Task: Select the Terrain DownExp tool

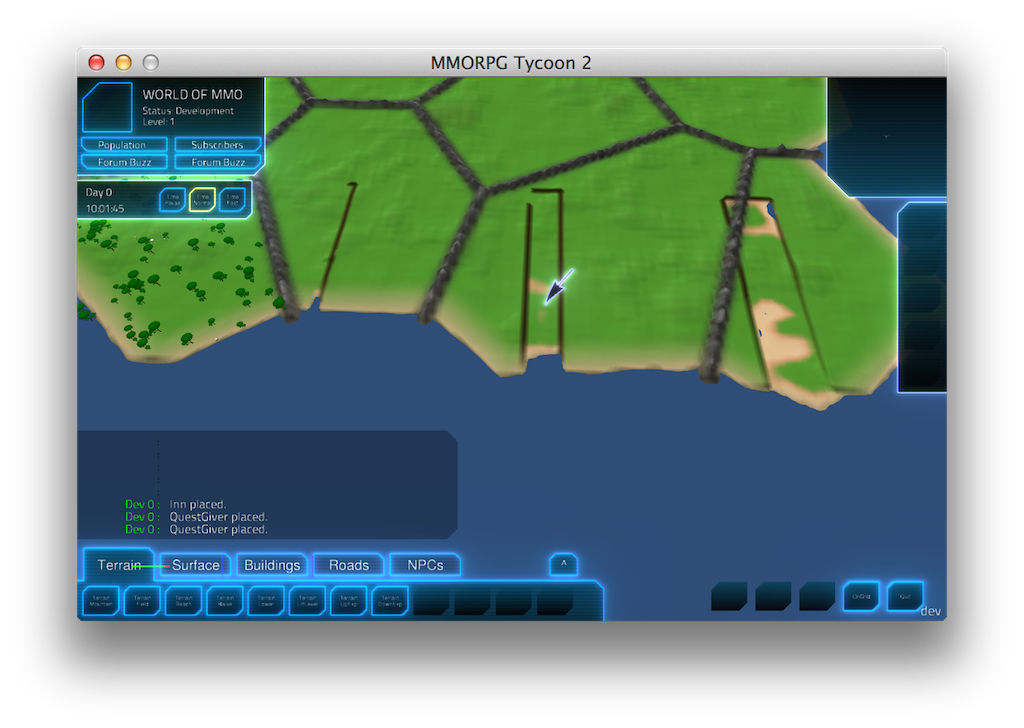Action: pyautogui.click(x=390, y=601)
